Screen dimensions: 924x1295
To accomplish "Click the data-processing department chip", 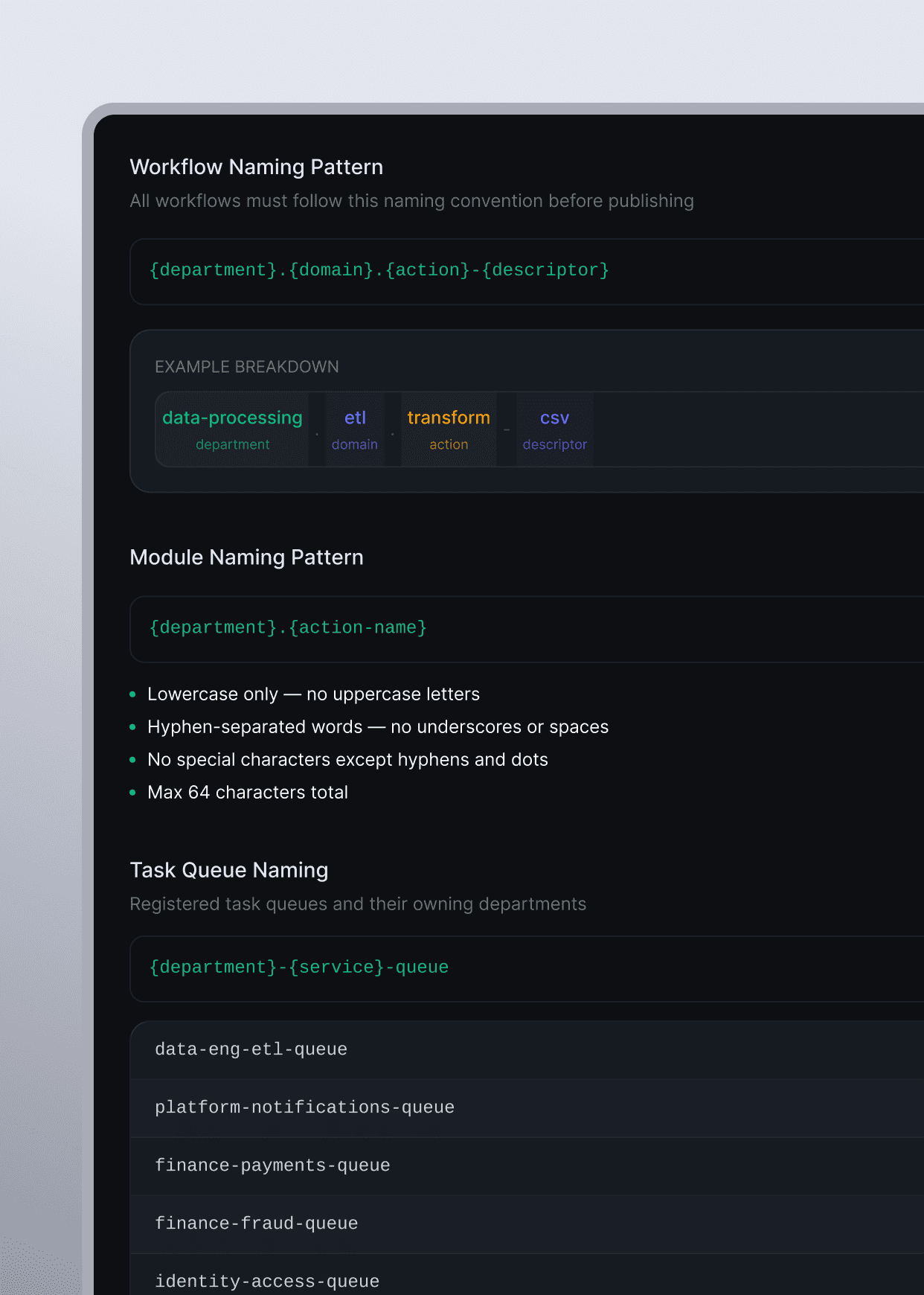I will (232, 429).
